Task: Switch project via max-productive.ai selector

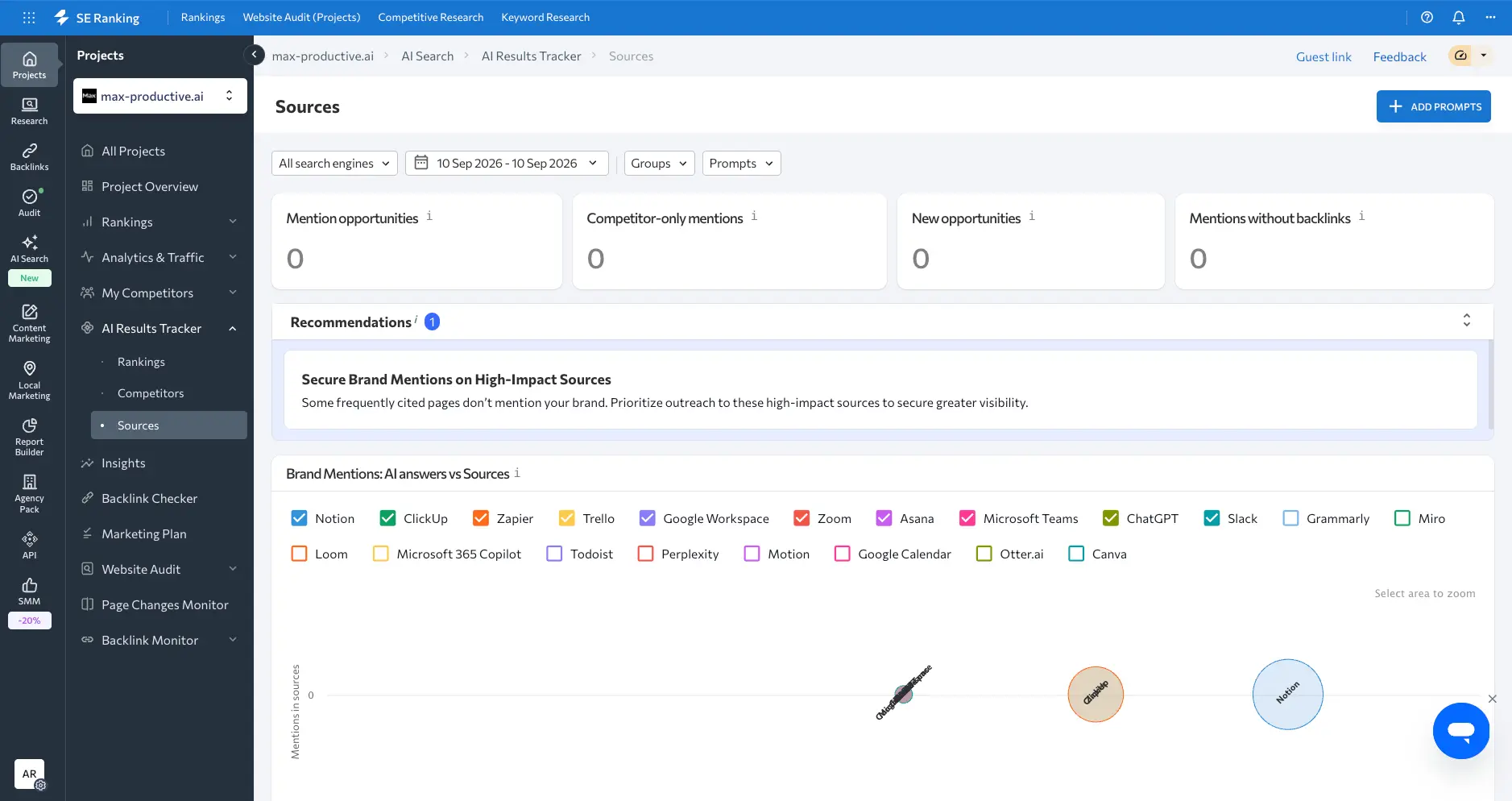Action: point(159,96)
